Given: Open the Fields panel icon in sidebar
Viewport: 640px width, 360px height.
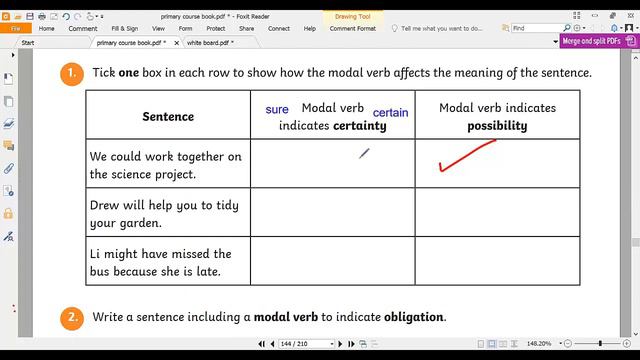Looking at the screenshot, I should point(8,191).
